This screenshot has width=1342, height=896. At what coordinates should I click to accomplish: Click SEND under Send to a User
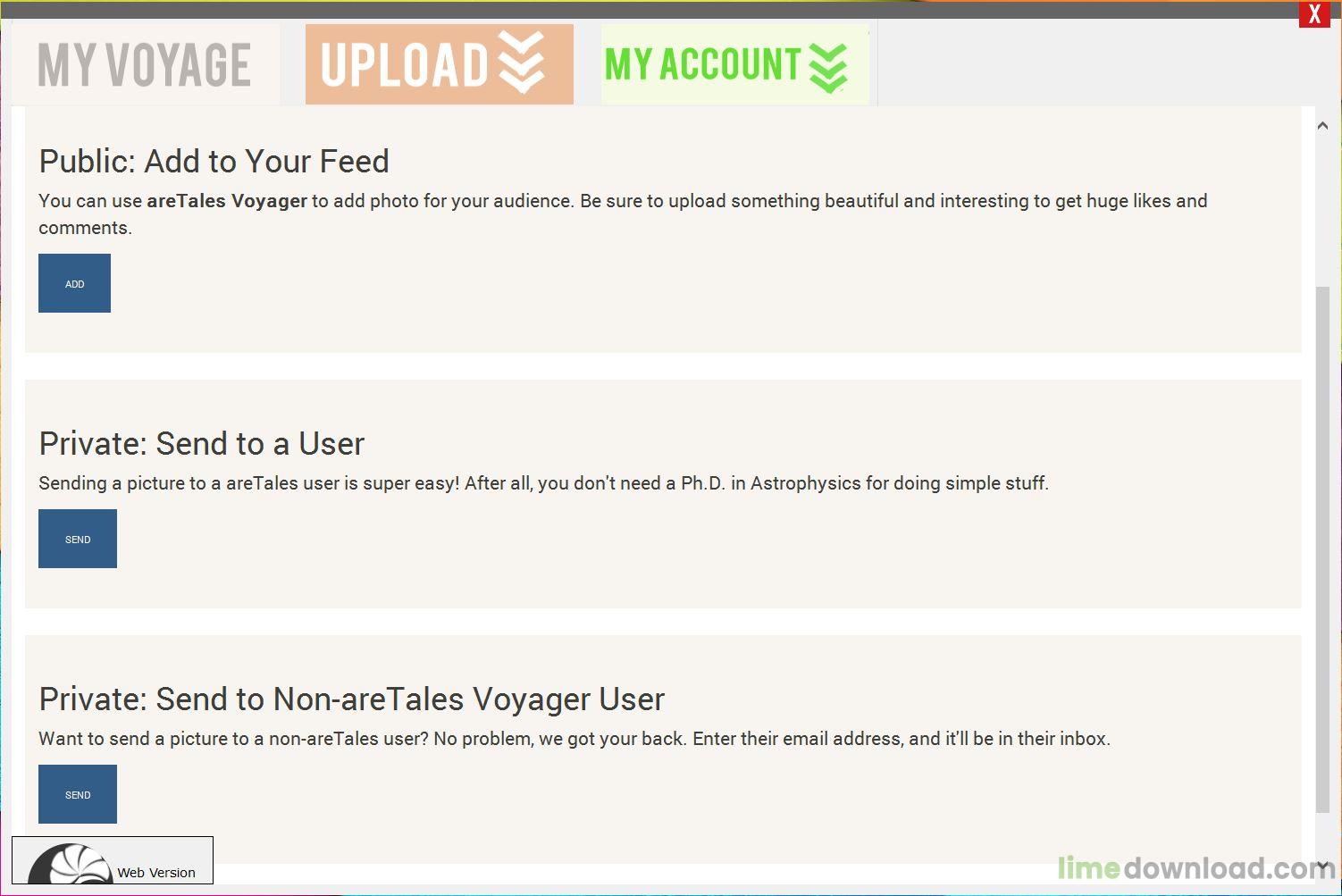click(78, 539)
